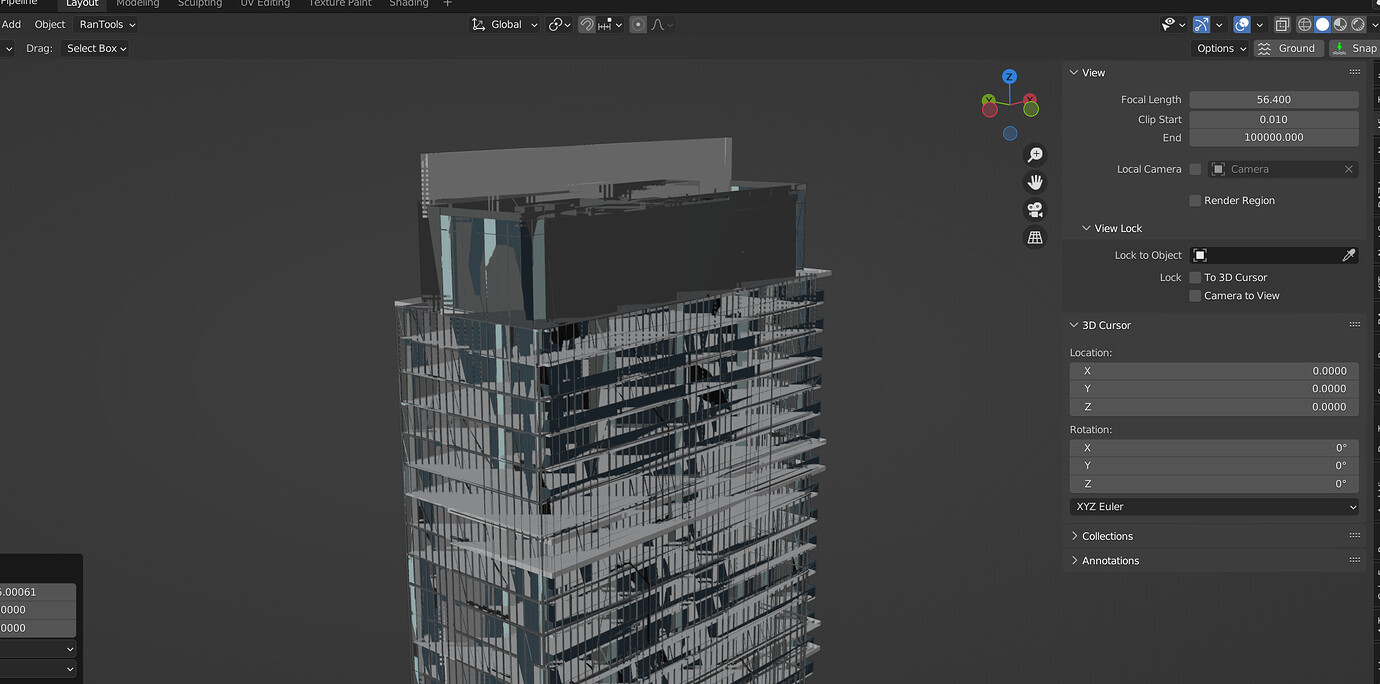Switch to Modeling workspace tab

tap(137, 4)
